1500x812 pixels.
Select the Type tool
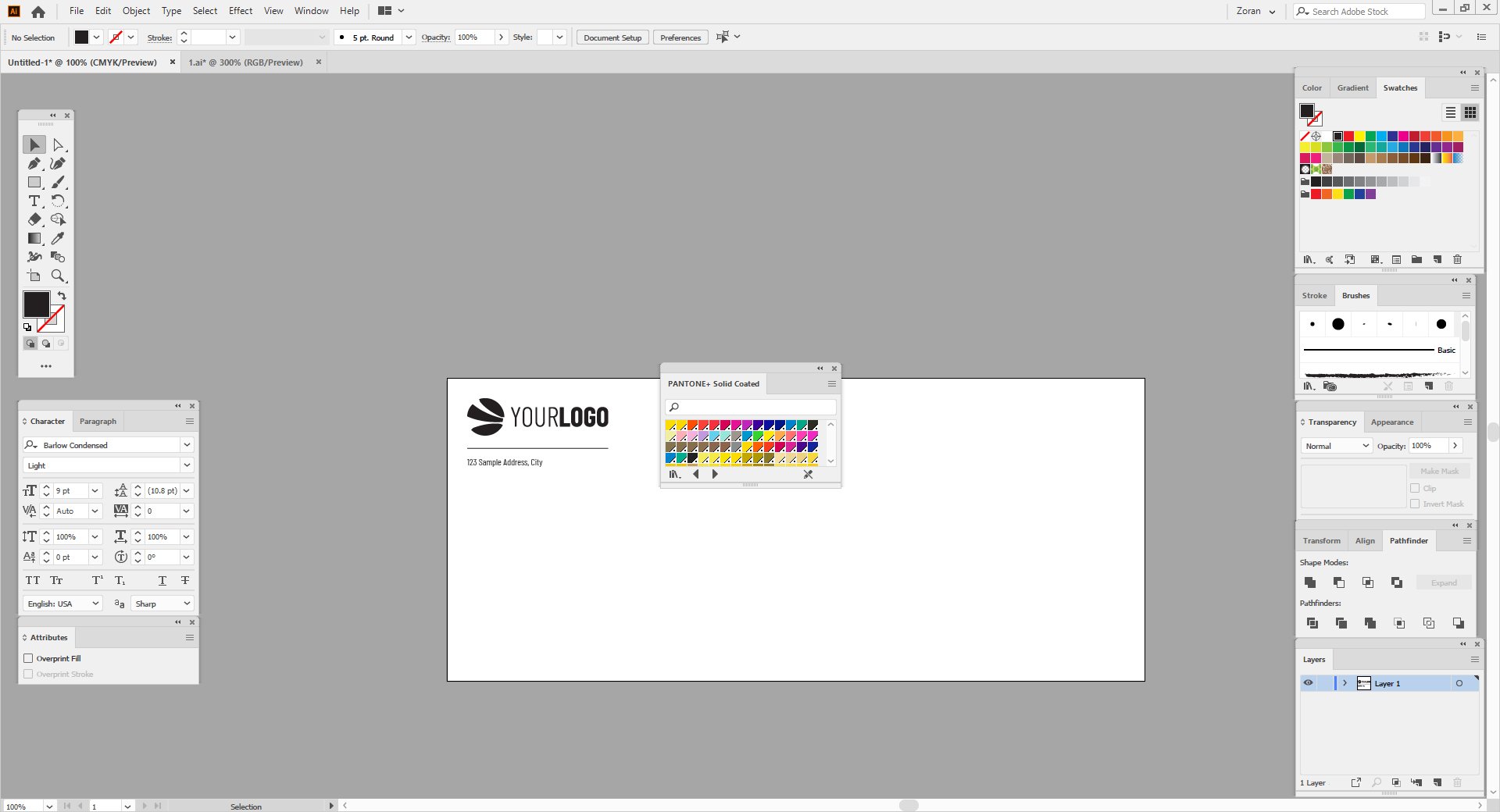pos(34,201)
